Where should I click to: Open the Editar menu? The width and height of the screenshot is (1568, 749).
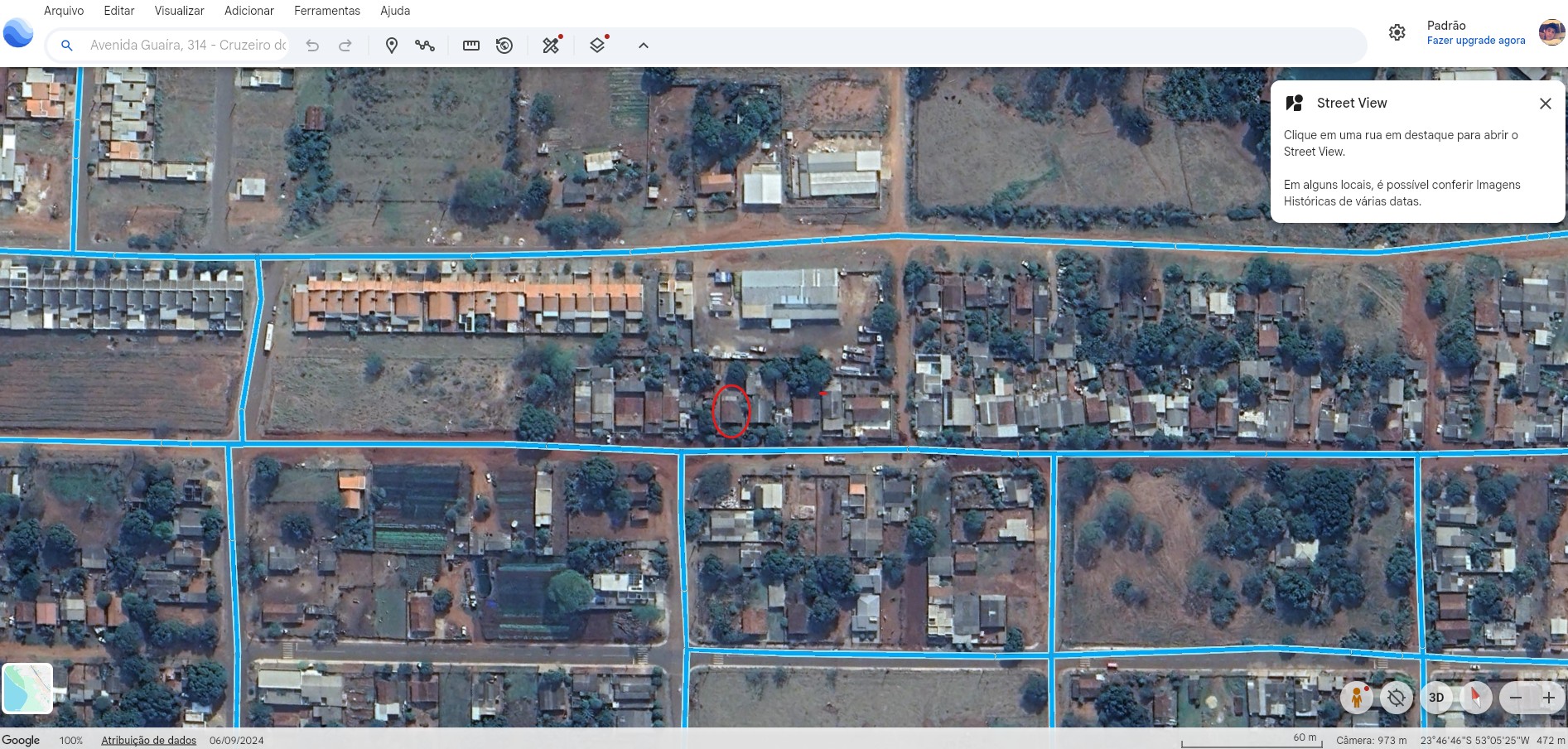(119, 11)
